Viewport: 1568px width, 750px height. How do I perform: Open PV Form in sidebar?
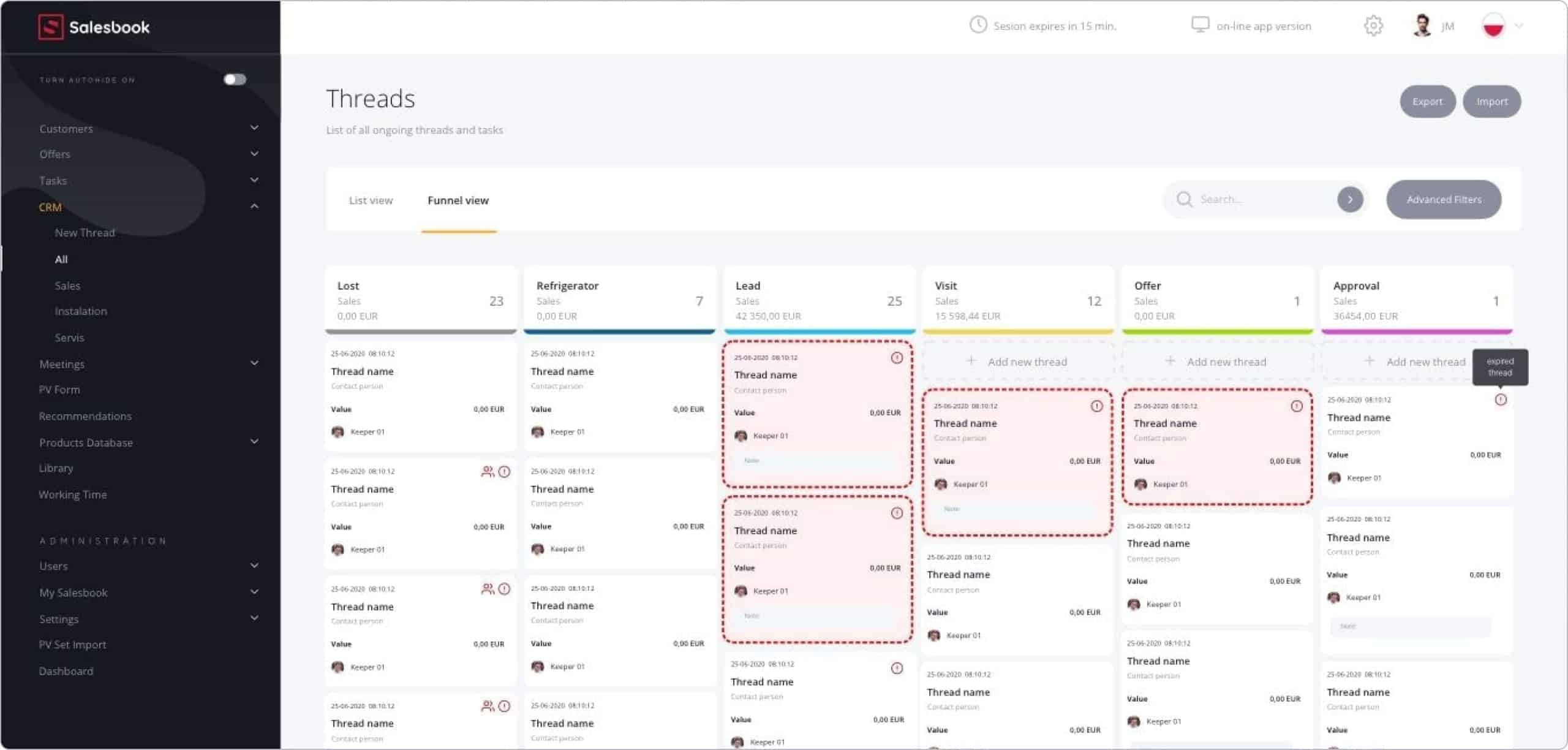click(59, 390)
